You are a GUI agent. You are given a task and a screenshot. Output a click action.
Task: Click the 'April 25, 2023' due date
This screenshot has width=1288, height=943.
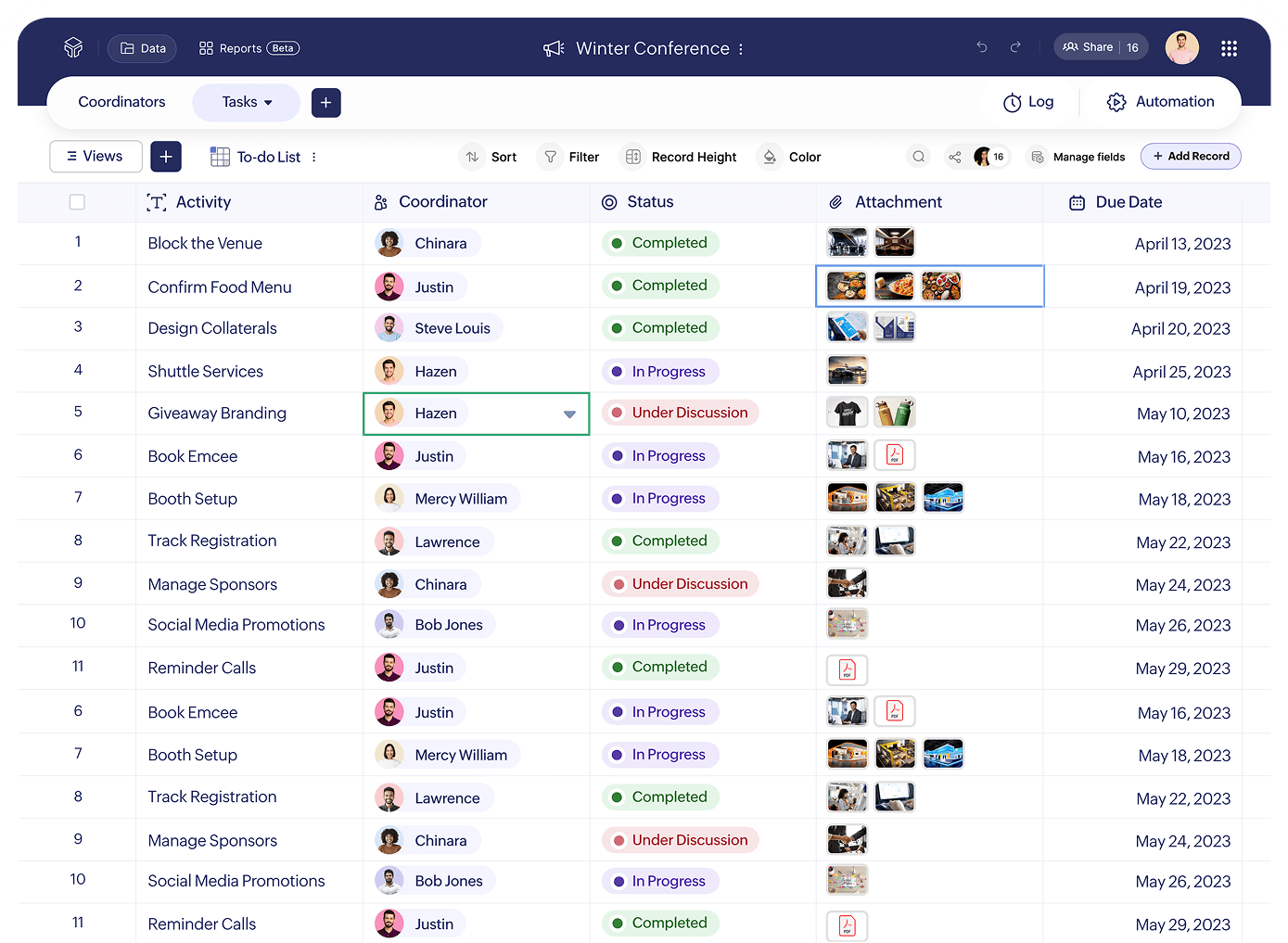tap(1181, 372)
